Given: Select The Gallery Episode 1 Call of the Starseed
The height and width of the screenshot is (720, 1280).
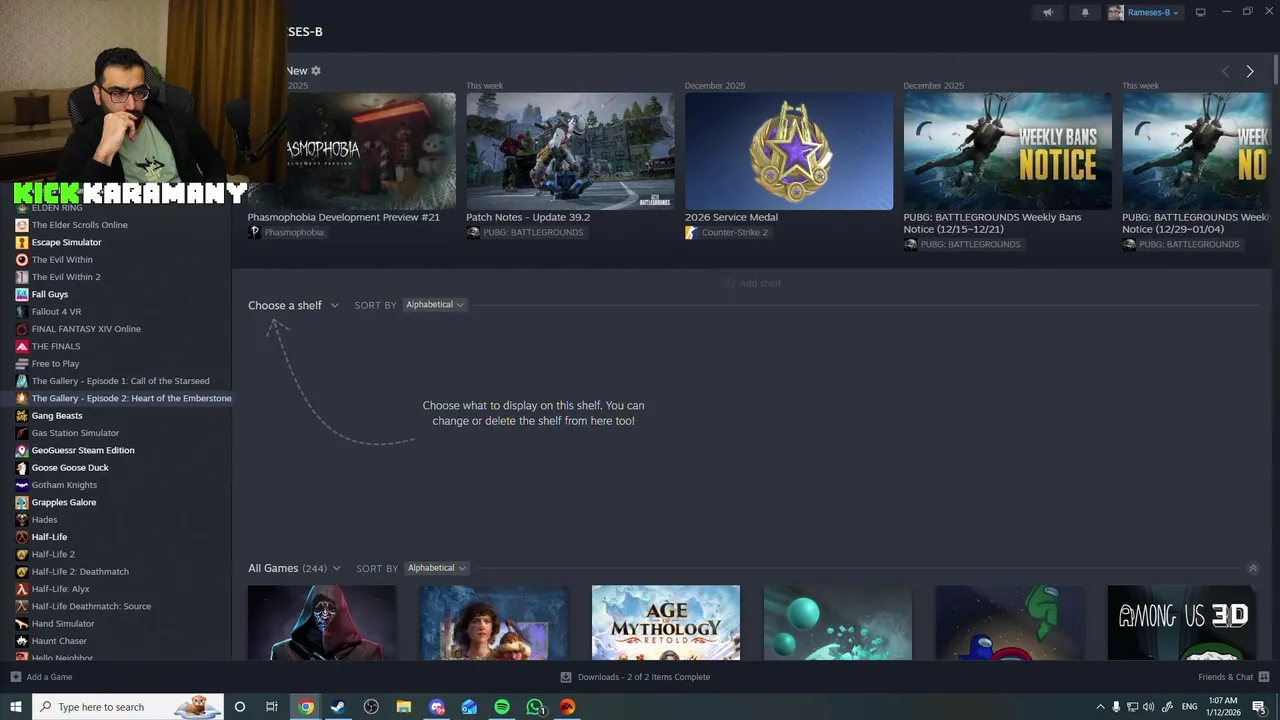Looking at the screenshot, I should (120, 381).
